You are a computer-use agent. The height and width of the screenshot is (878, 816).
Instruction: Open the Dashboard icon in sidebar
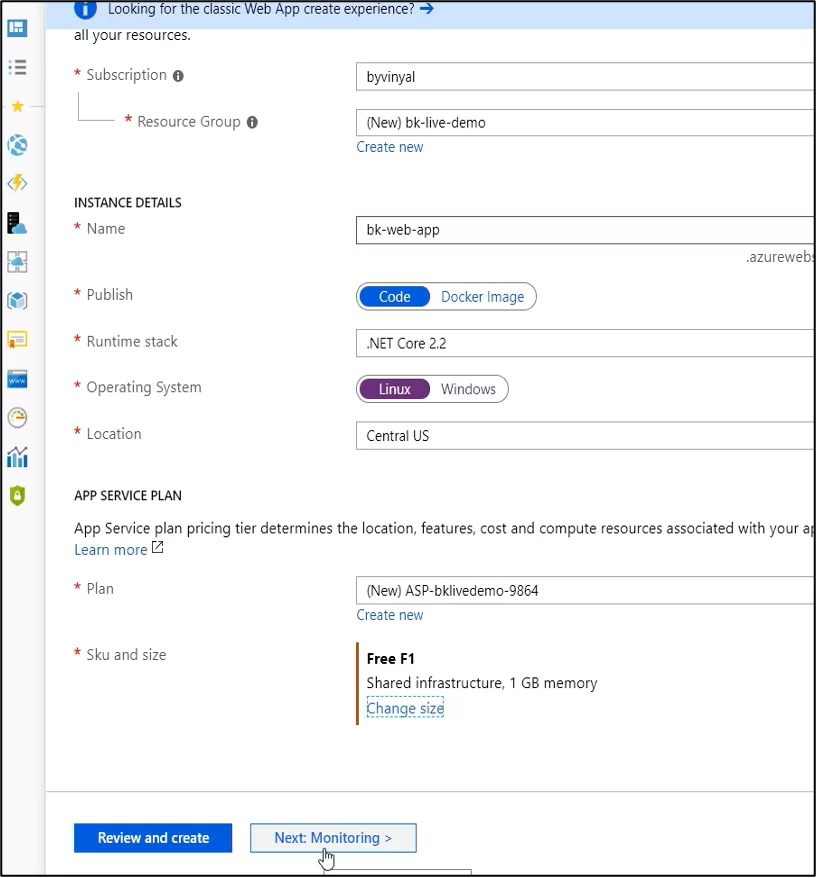(17, 28)
